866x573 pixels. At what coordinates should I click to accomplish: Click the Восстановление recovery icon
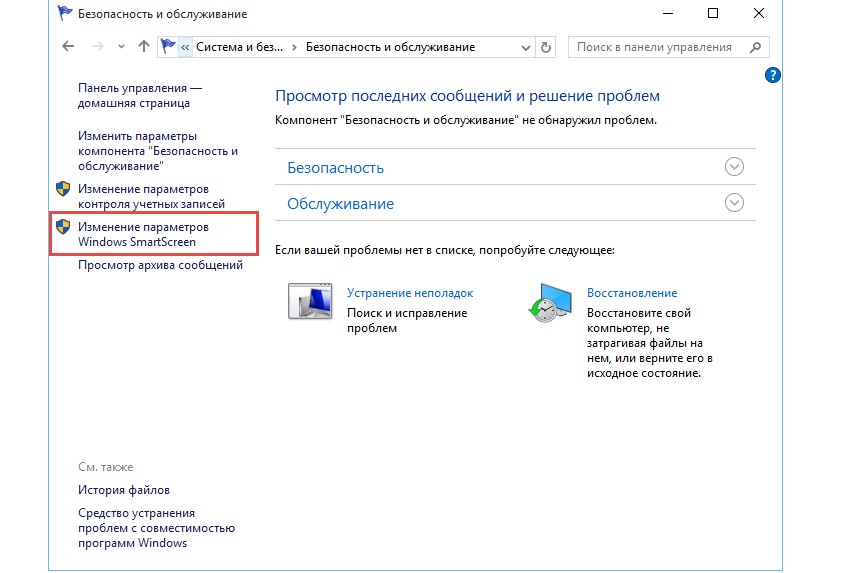[x=549, y=301]
